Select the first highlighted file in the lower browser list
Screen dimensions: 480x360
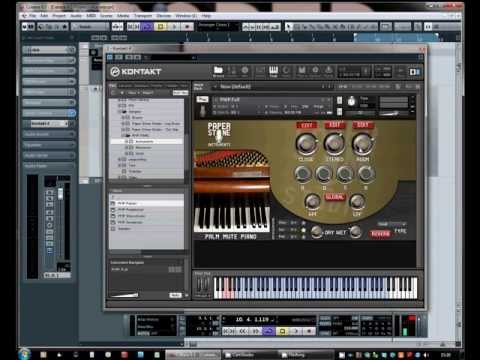coord(147,203)
